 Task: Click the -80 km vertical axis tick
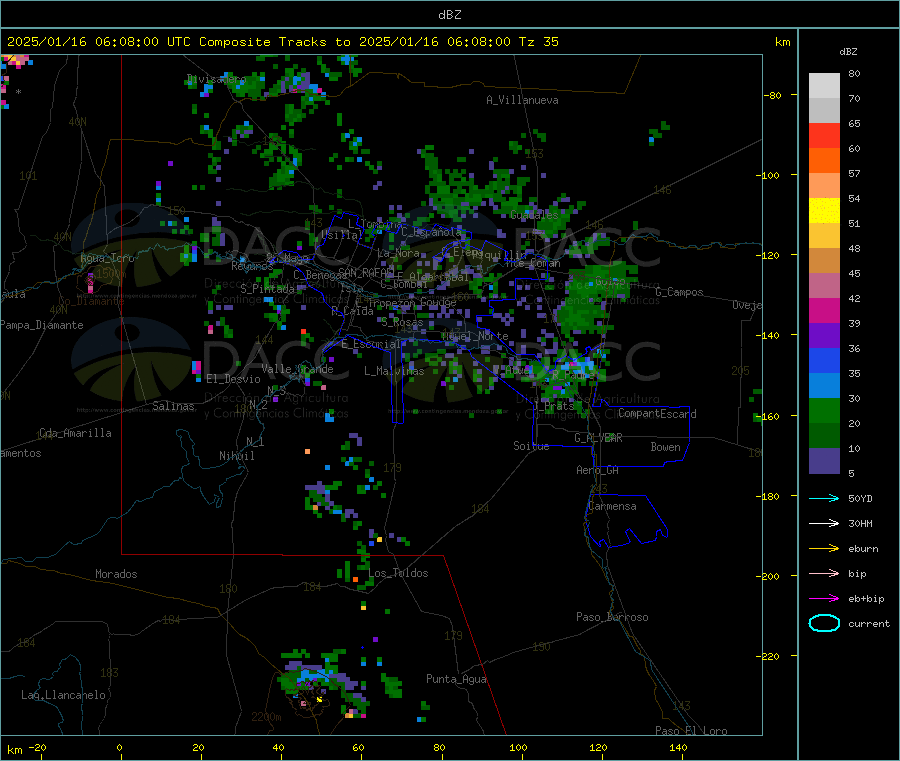pos(773,95)
